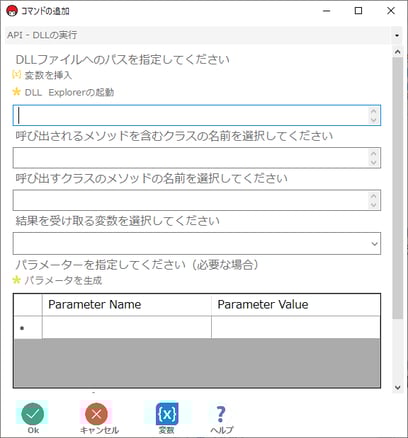Click the 変数を挿入 insert variable icon
The height and width of the screenshot is (438, 408).
16,75
